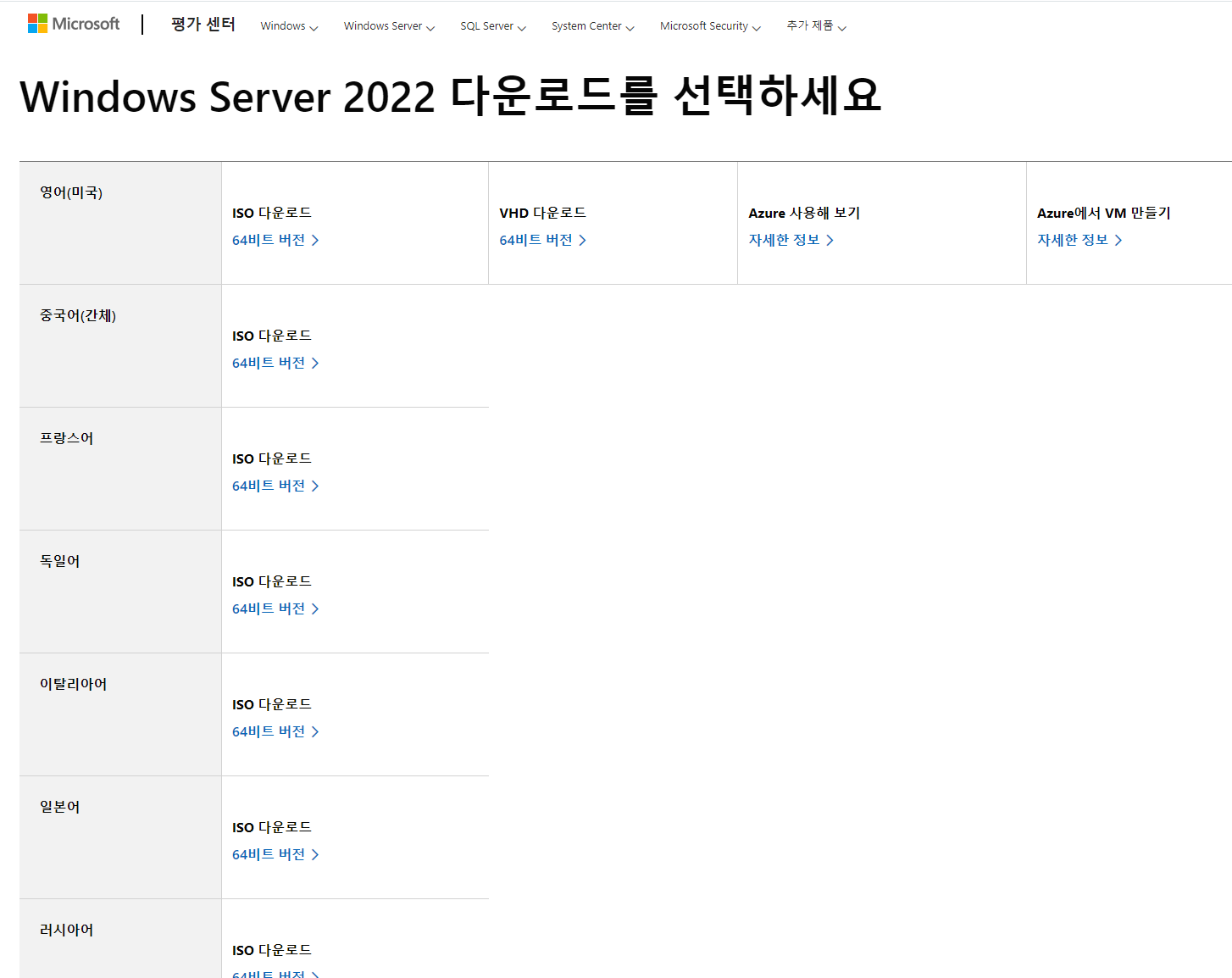1232x978 pixels.
Task: Click the Azure 사용해 보기 heading
Action: pos(804,213)
